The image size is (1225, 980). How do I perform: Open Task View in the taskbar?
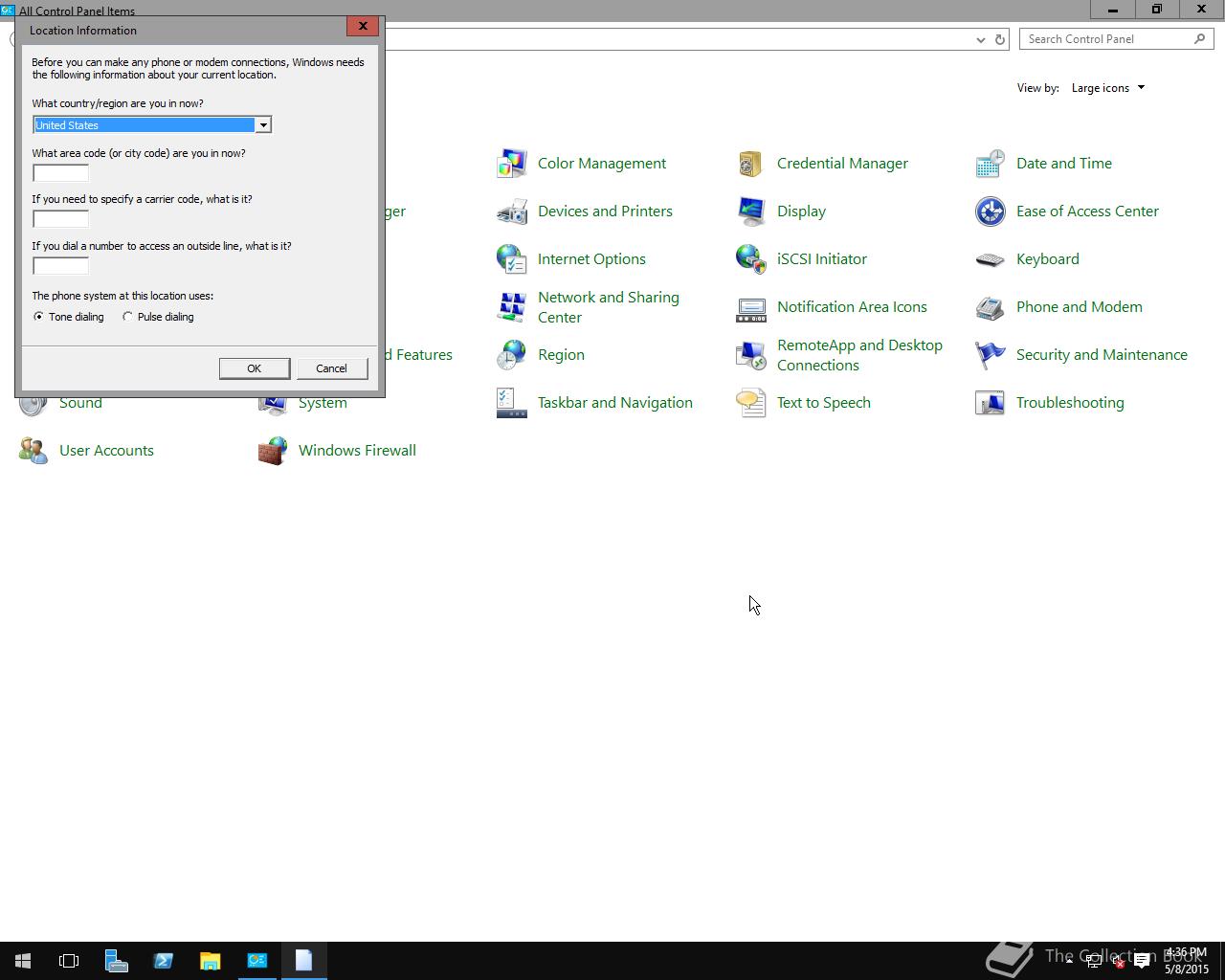tap(69, 961)
